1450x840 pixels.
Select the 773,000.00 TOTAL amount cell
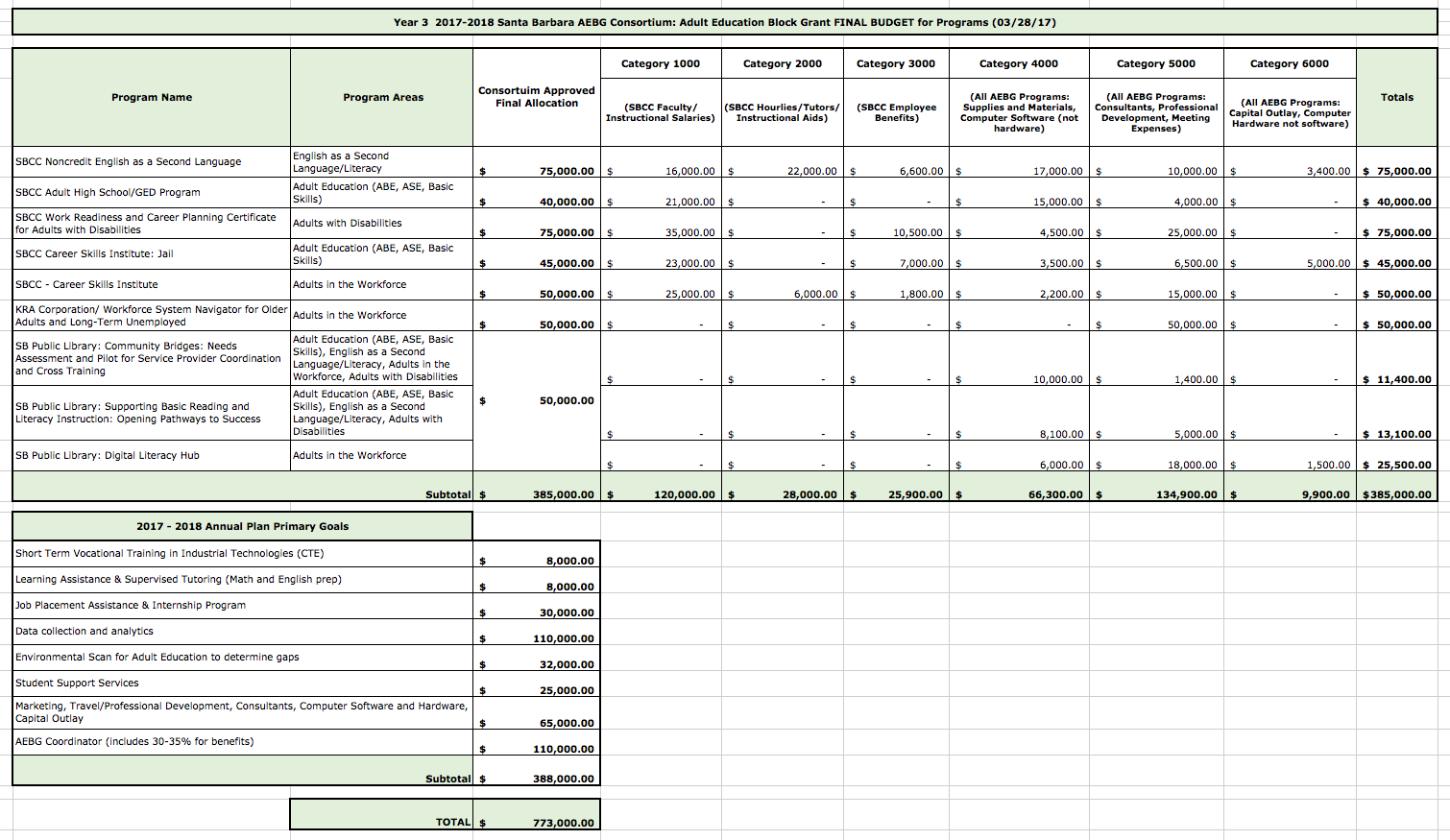[x=563, y=823]
